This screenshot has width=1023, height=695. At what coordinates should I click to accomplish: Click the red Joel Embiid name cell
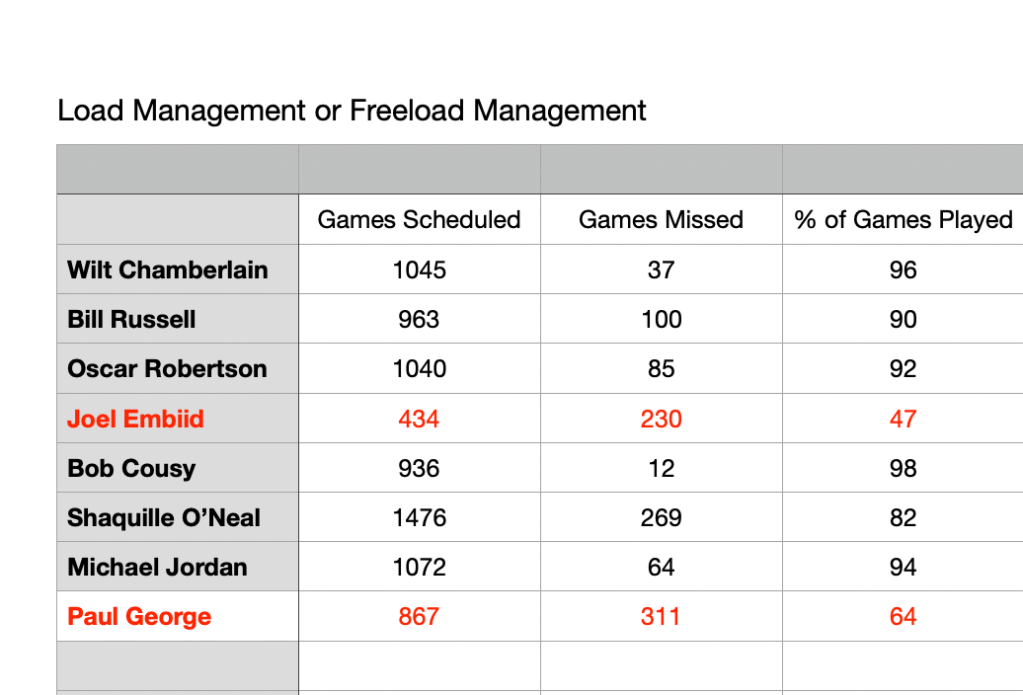(135, 419)
